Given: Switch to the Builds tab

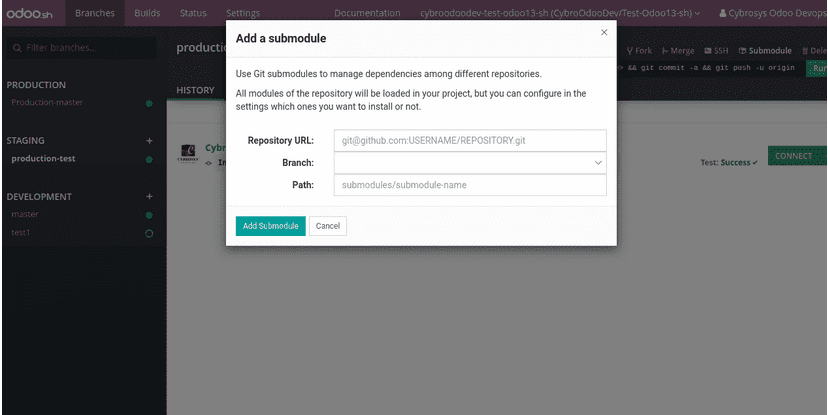Looking at the screenshot, I should pyautogui.click(x=147, y=13).
